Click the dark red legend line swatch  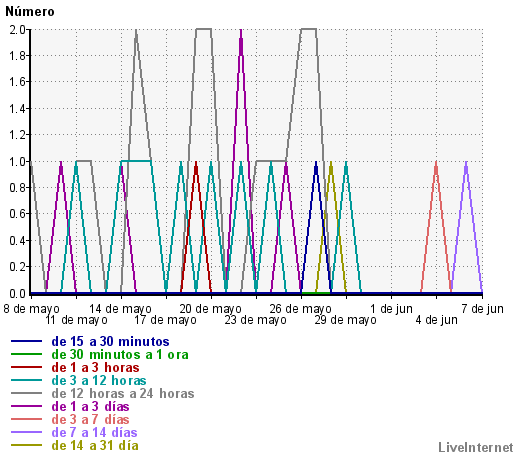(26, 367)
